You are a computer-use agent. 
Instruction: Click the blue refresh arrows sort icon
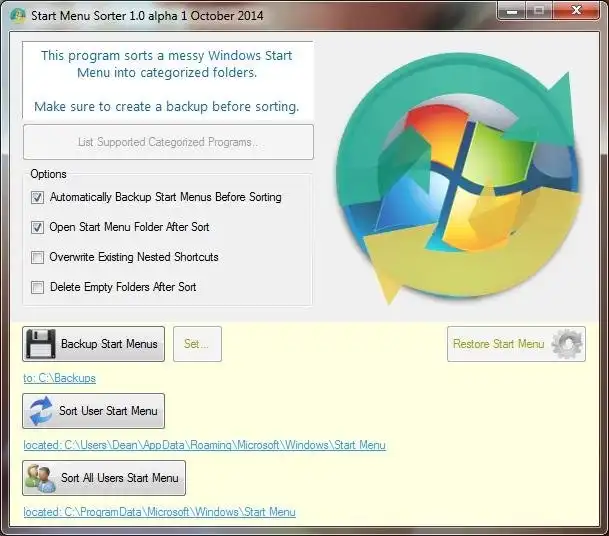click(41, 411)
